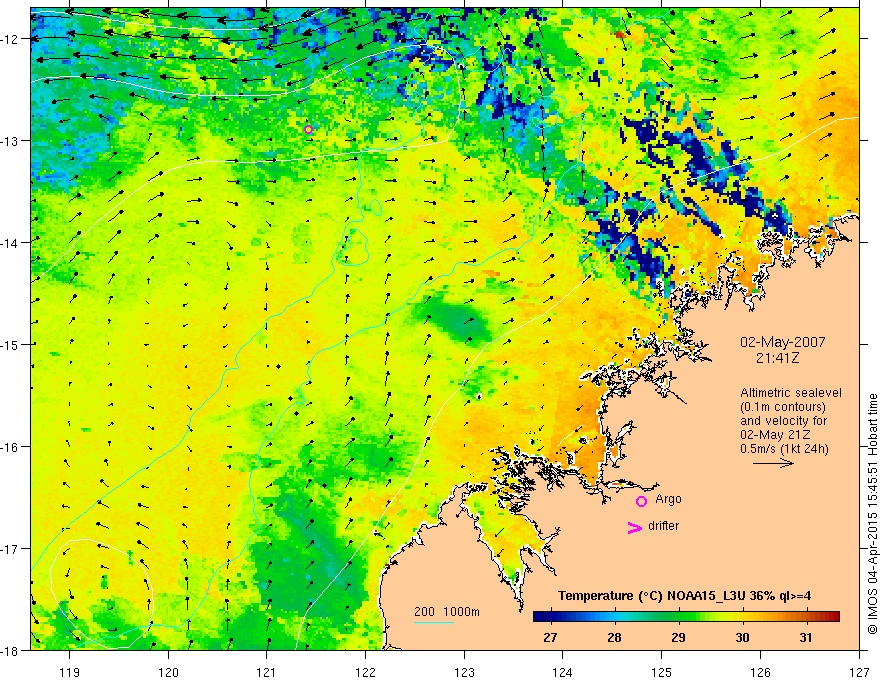Image resolution: width=880 pixels, height=680 pixels.
Task: Click the latitude axis label -16
Action: click(x=10, y=447)
